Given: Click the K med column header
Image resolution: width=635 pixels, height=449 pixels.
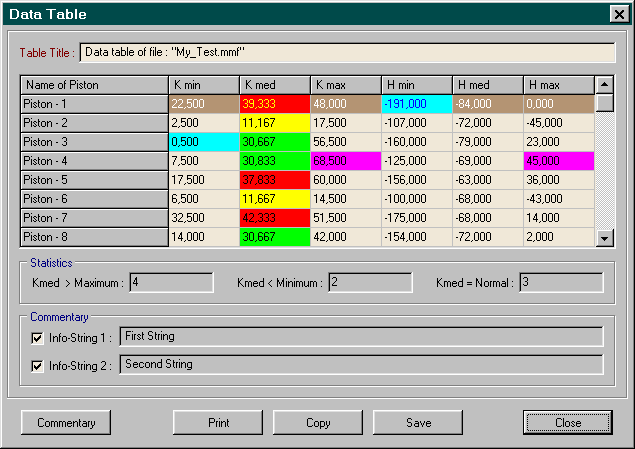Looking at the screenshot, I should 273,85.
